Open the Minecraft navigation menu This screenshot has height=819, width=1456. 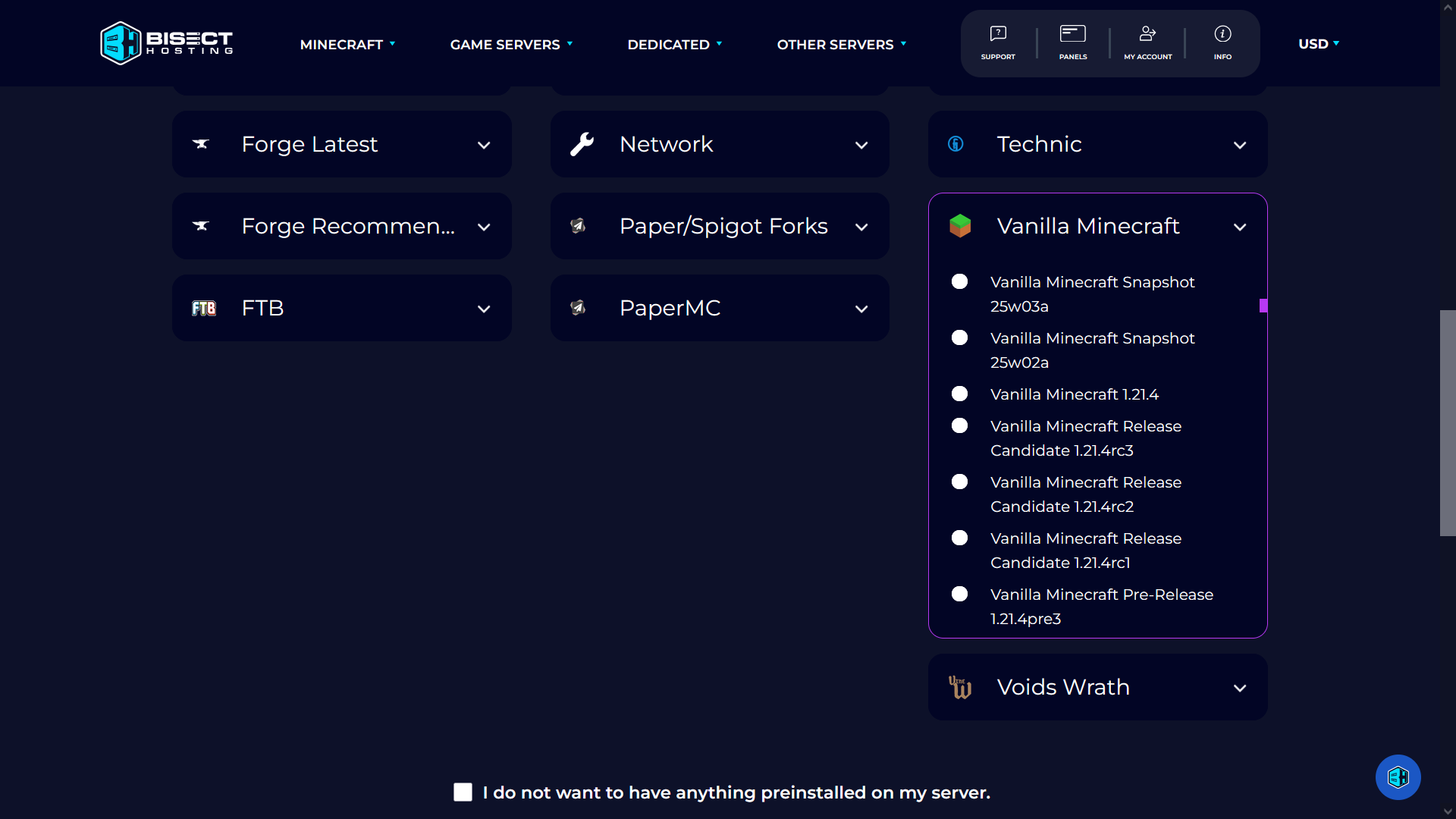point(347,45)
